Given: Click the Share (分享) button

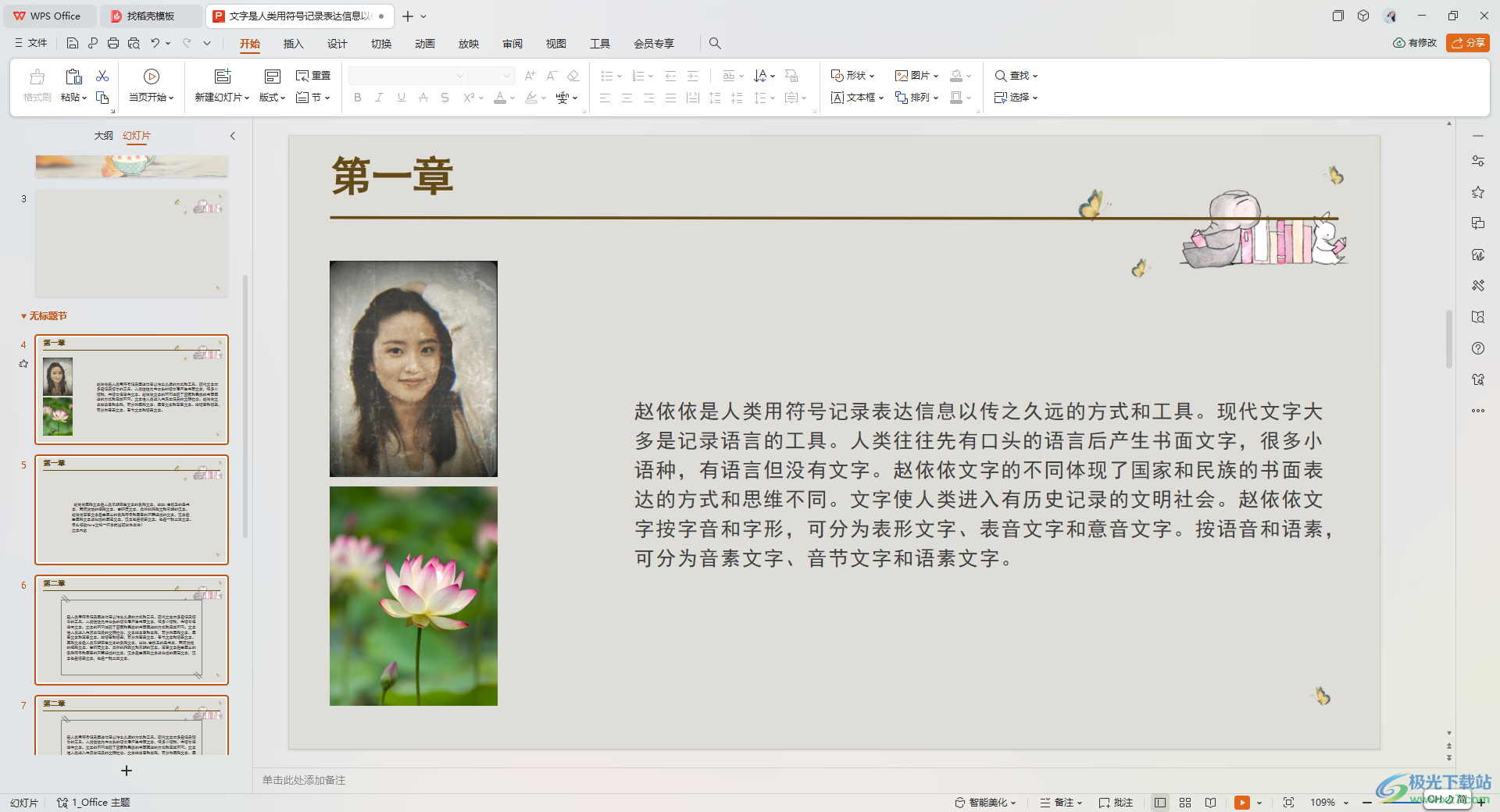Looking at the screenshot, I should (1468, 43).
